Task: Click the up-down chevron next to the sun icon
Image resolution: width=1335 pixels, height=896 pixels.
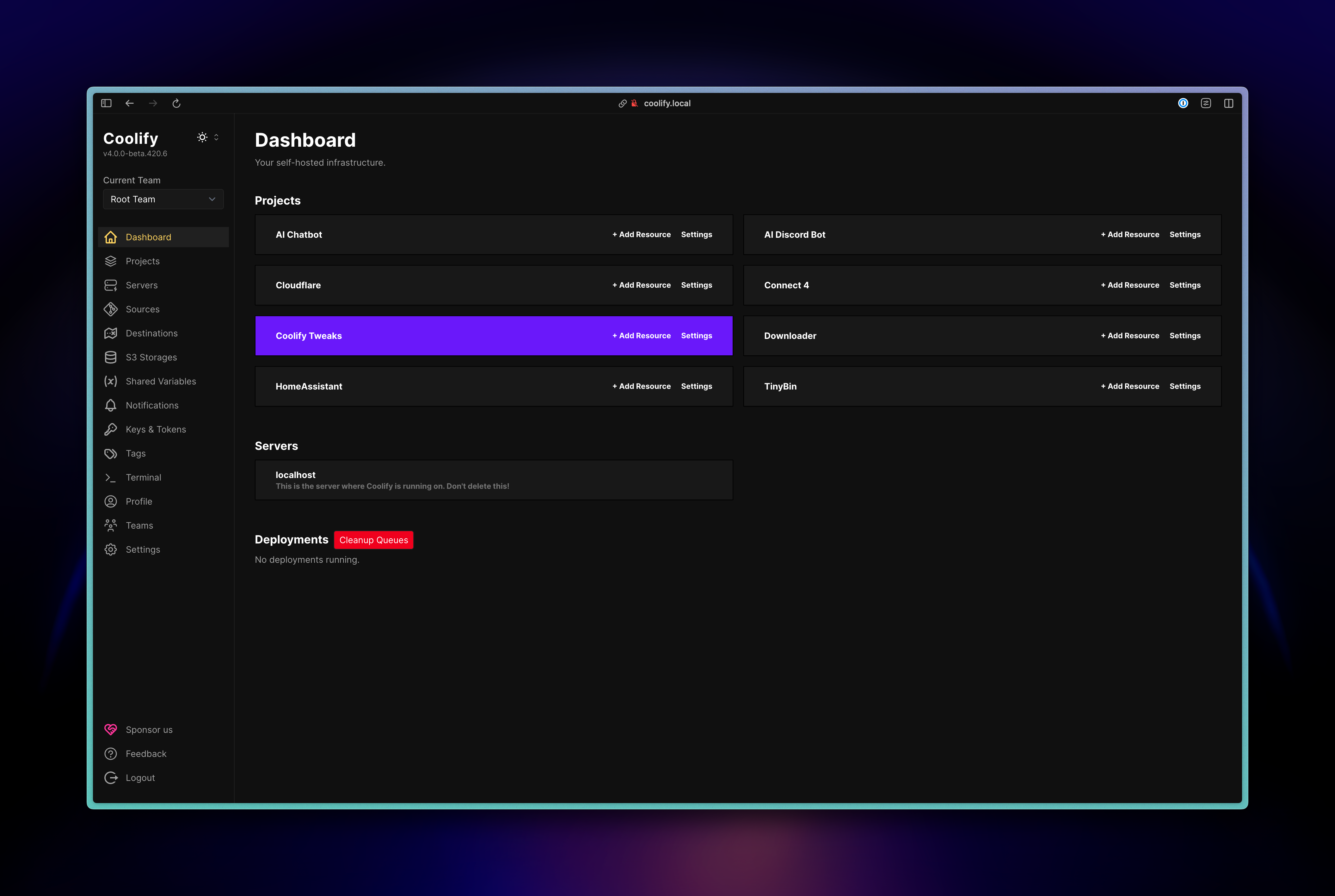Action: click(x=217, y=137)
